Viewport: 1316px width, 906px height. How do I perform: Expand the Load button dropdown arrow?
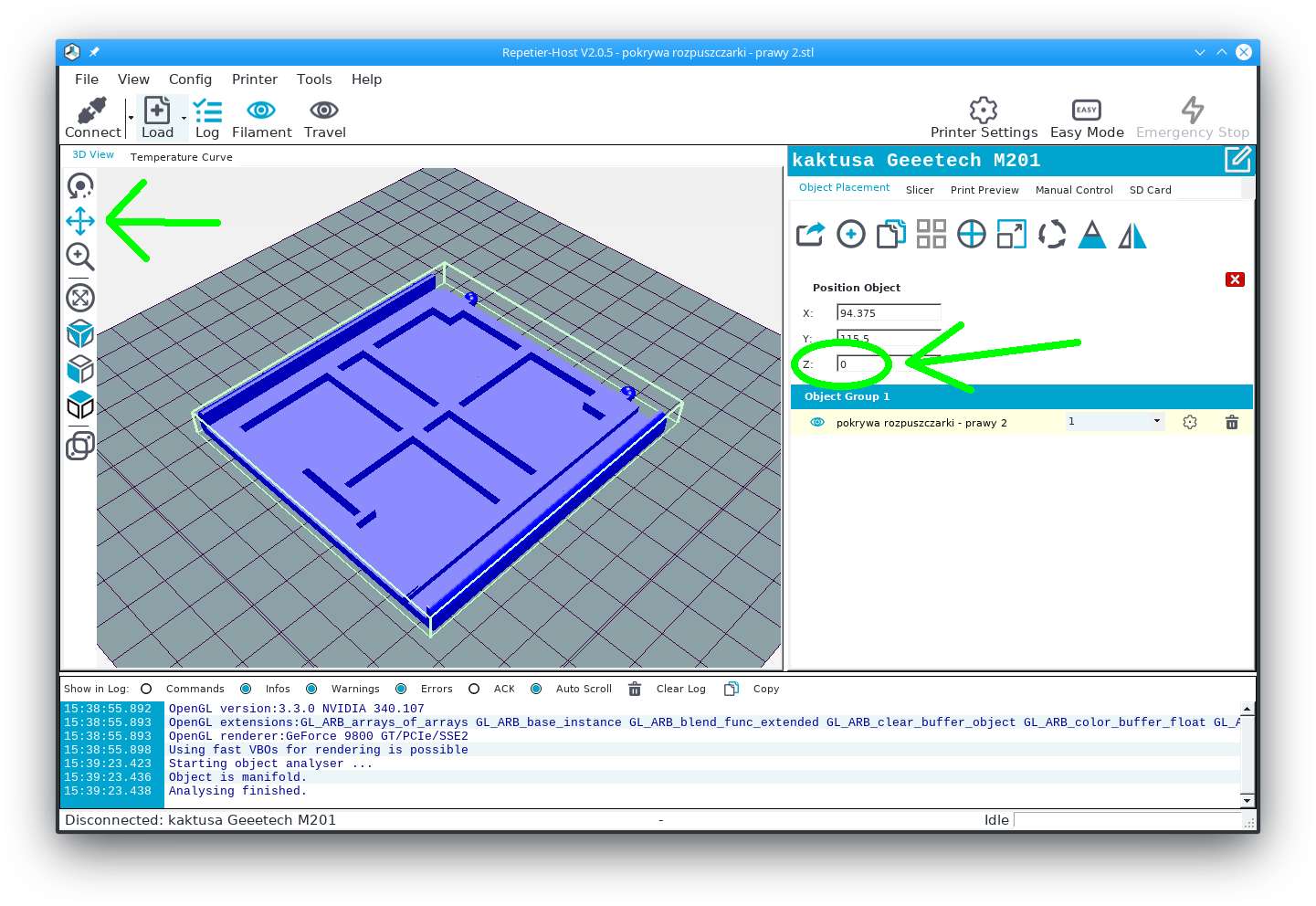[x=184, y=119]
